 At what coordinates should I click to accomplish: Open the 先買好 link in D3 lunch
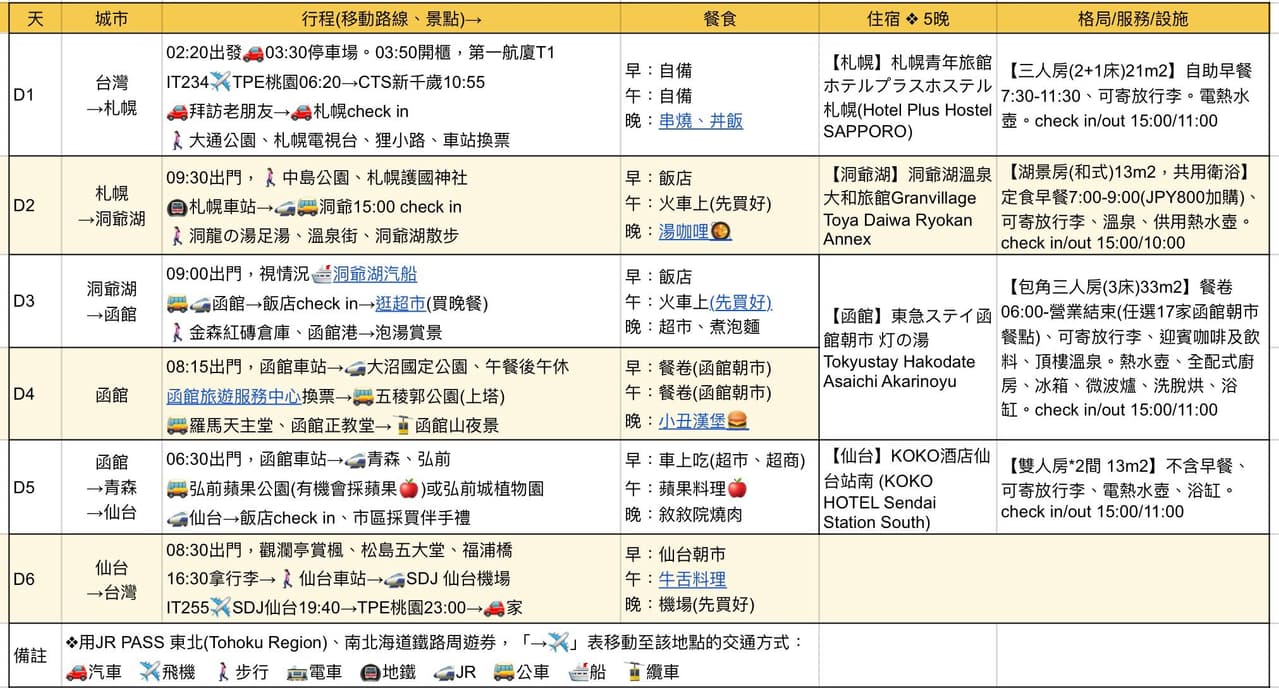tap(740, 302)
